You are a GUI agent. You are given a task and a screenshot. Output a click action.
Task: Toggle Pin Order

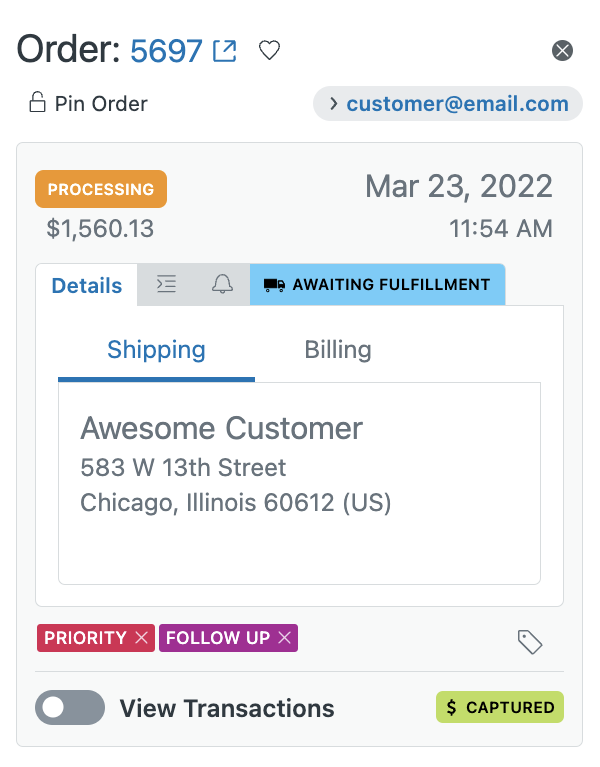pyautogui.click(x=88, y=103)
